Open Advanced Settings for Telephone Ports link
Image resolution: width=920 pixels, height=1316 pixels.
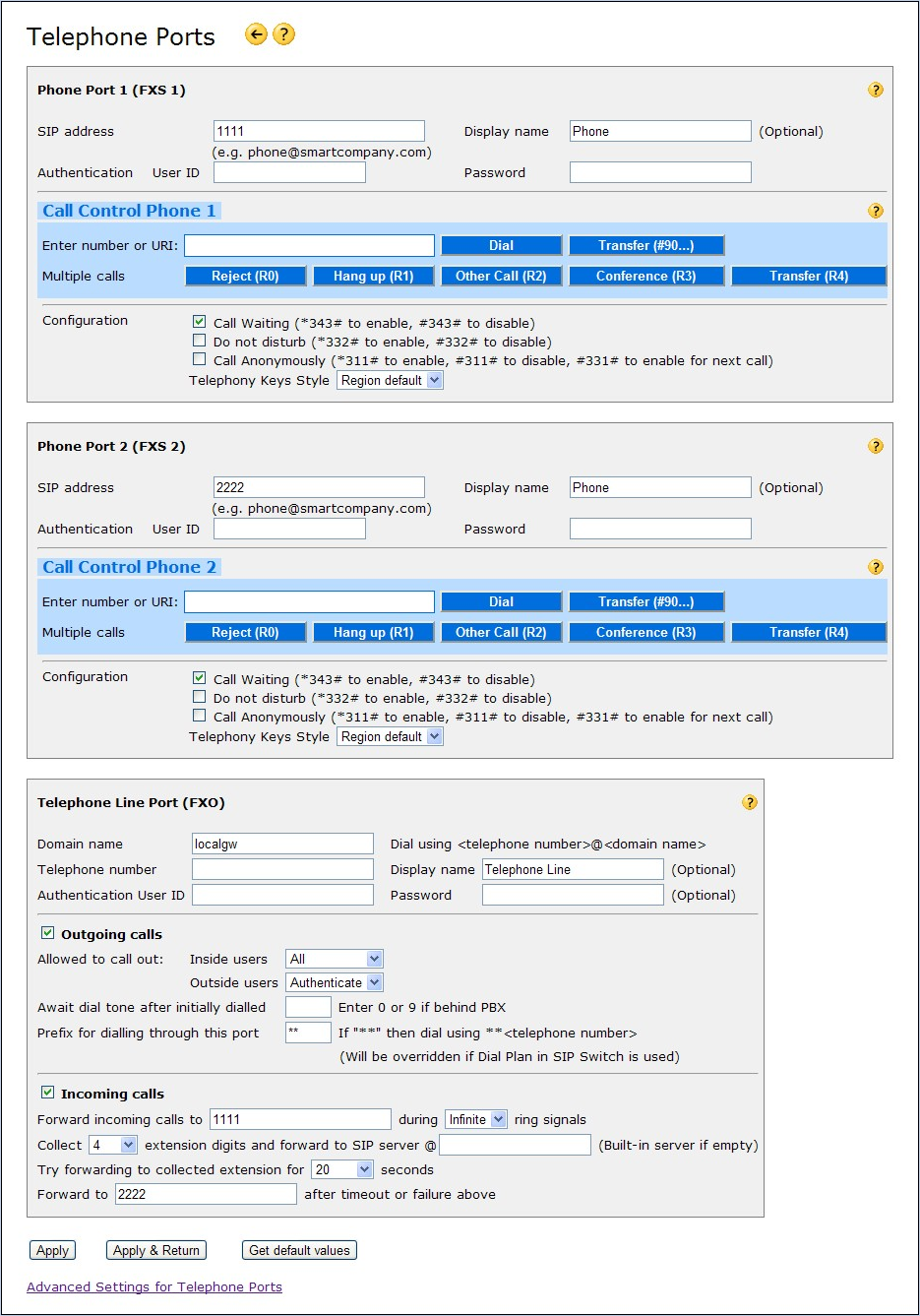154,1286
